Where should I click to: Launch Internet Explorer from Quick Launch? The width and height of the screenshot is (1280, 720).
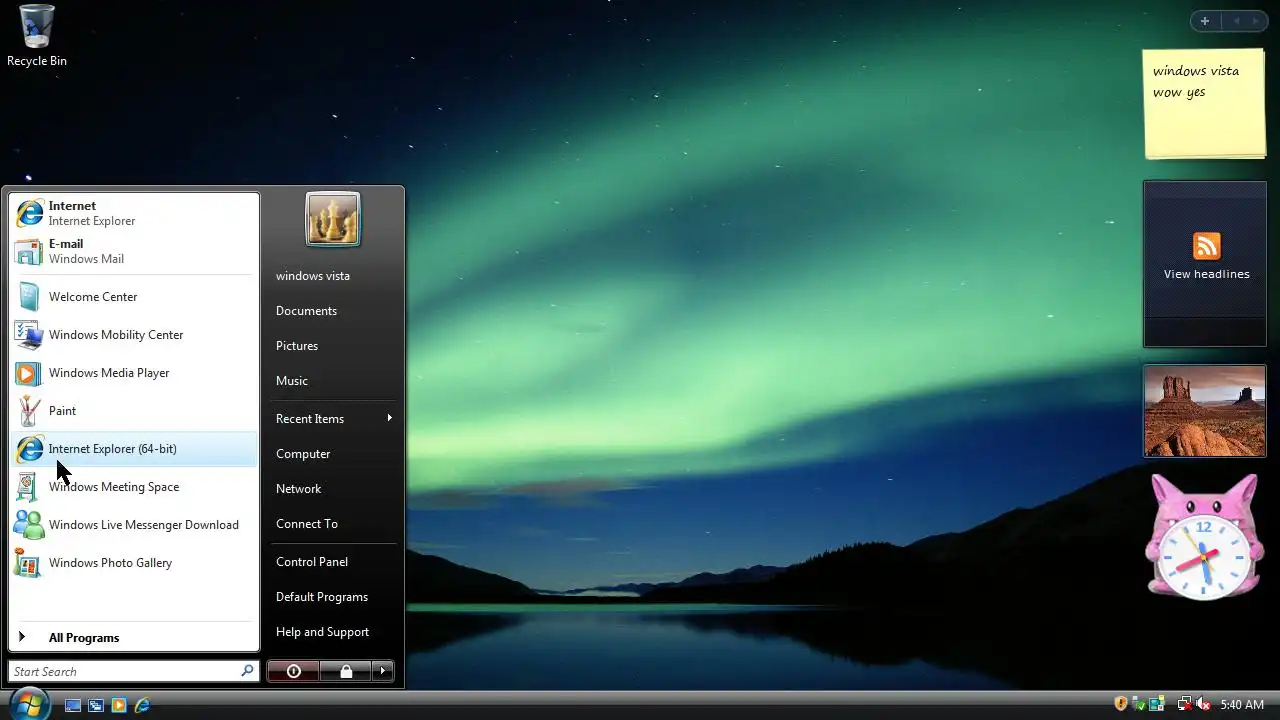tap(142, 705)
